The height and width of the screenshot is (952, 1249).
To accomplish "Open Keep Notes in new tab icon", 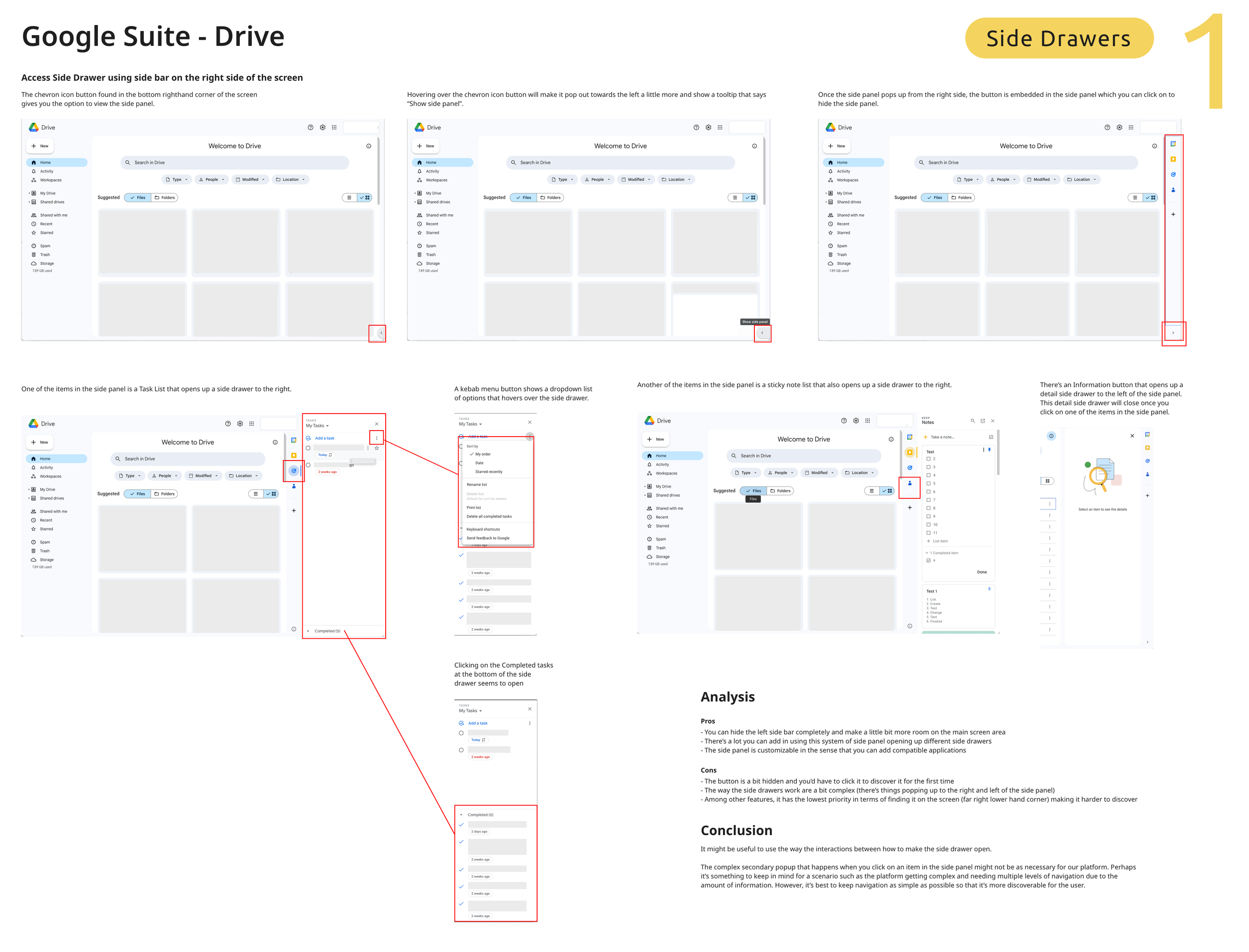I will pyautogui.click(x=982, y=421).
